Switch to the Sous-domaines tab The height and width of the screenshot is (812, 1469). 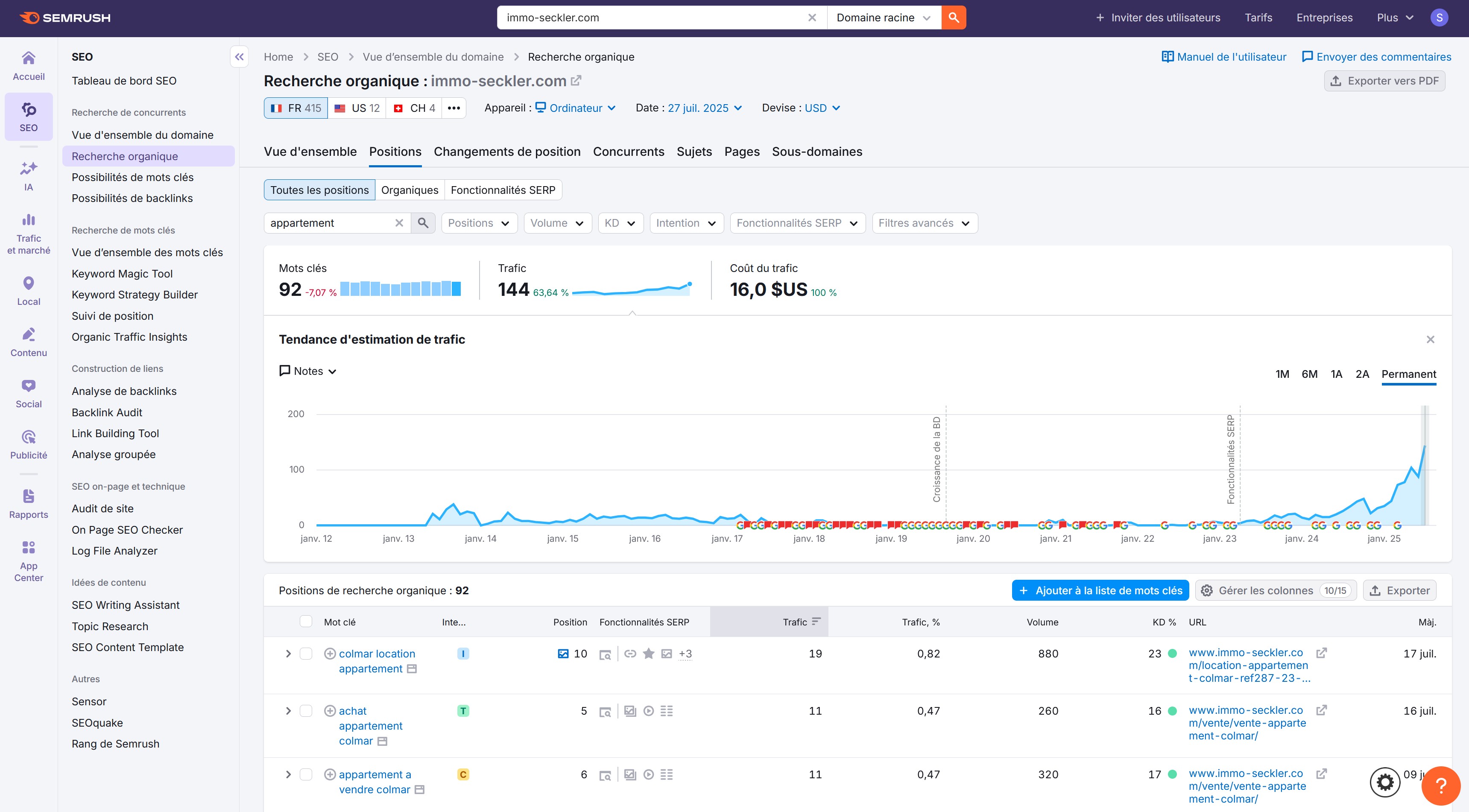(x=816, y=152)
